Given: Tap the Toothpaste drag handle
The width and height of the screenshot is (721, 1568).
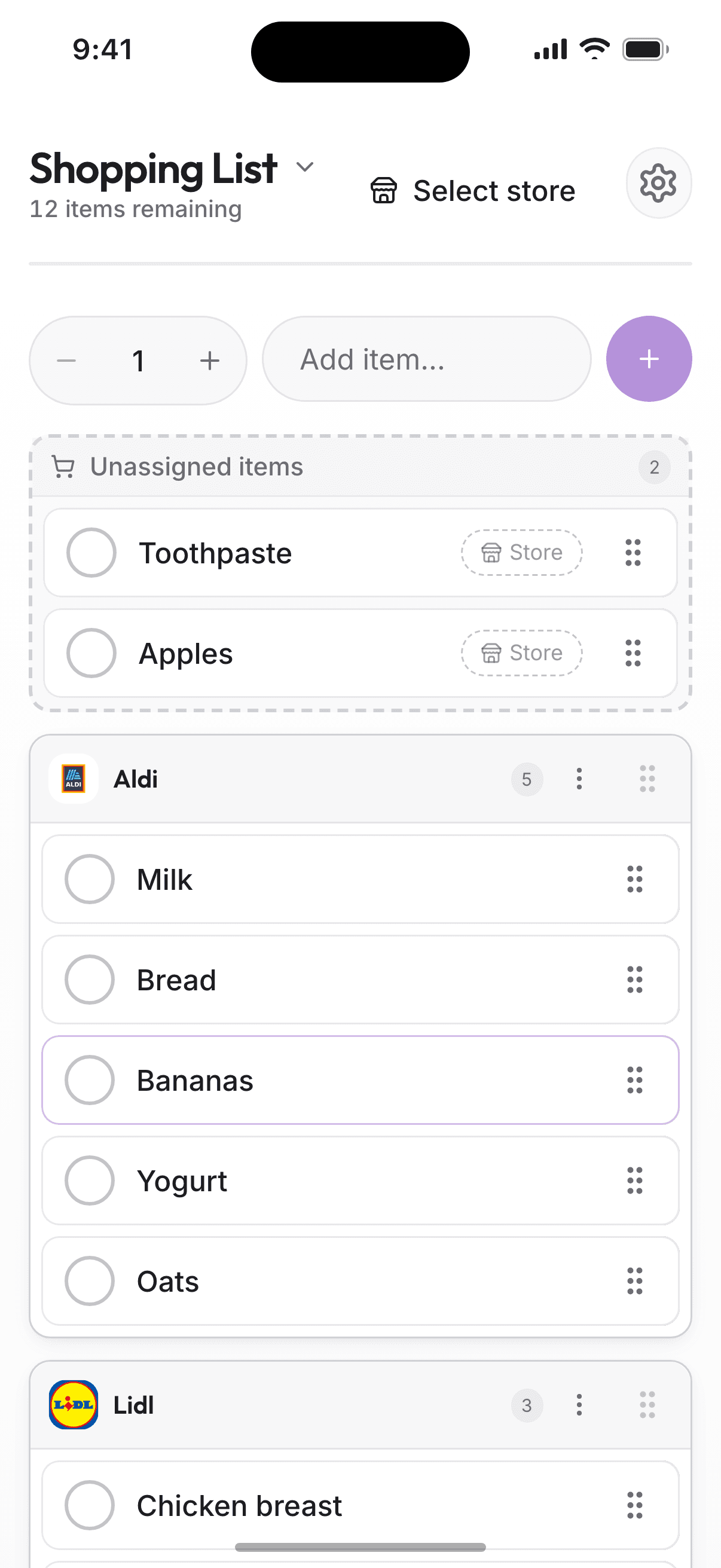Looking at the screenshot, I should (633, 553).
